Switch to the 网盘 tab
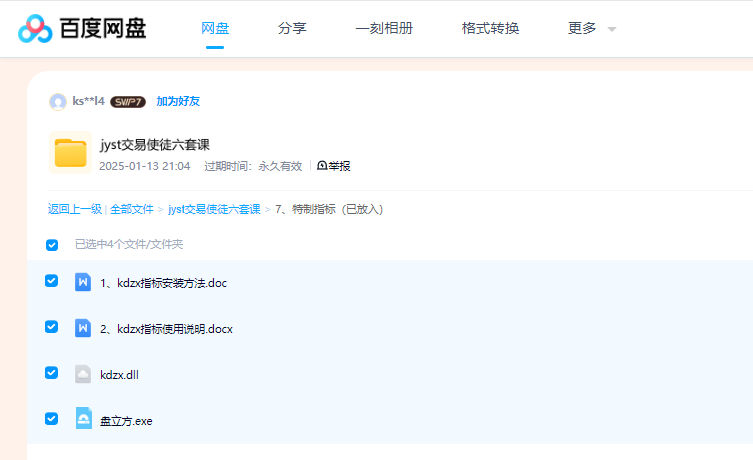The height and width of the screenshot is (460, 753). coord(215,28)
